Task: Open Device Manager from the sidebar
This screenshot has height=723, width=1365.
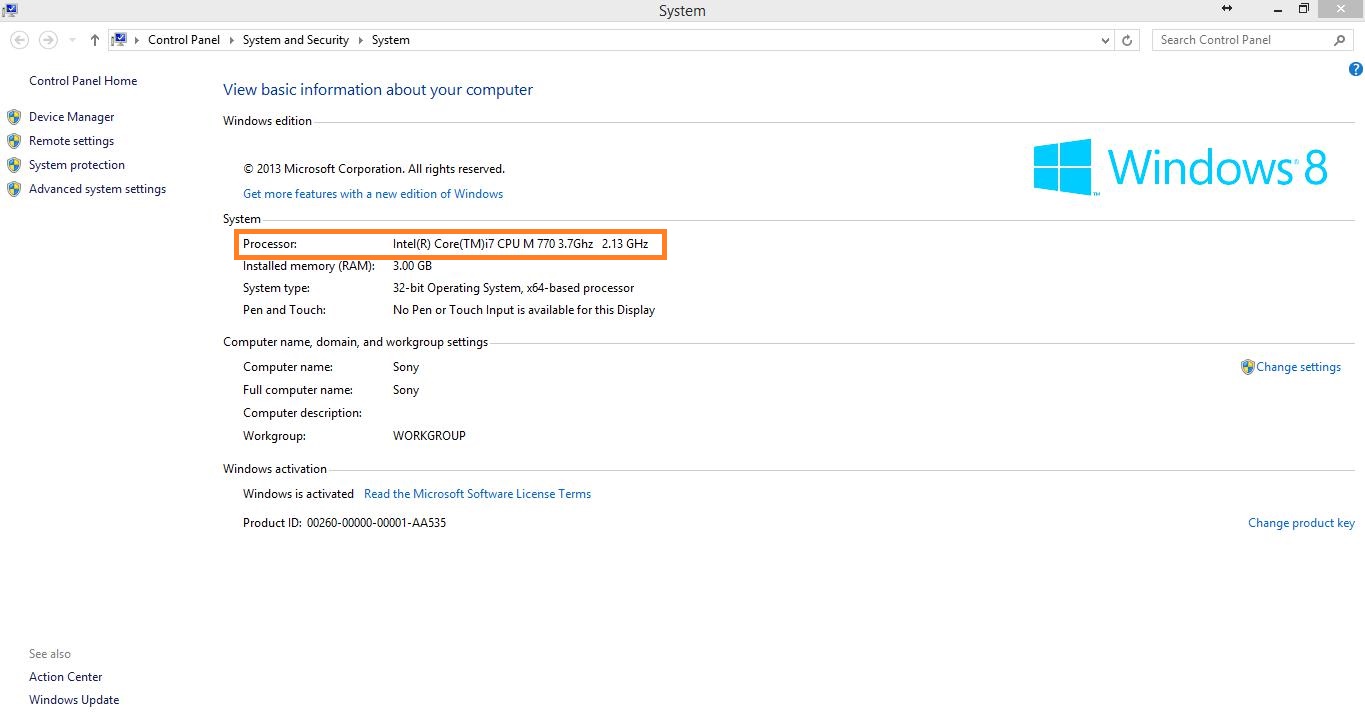Action: pyautogui.click(x=71, y=116)
